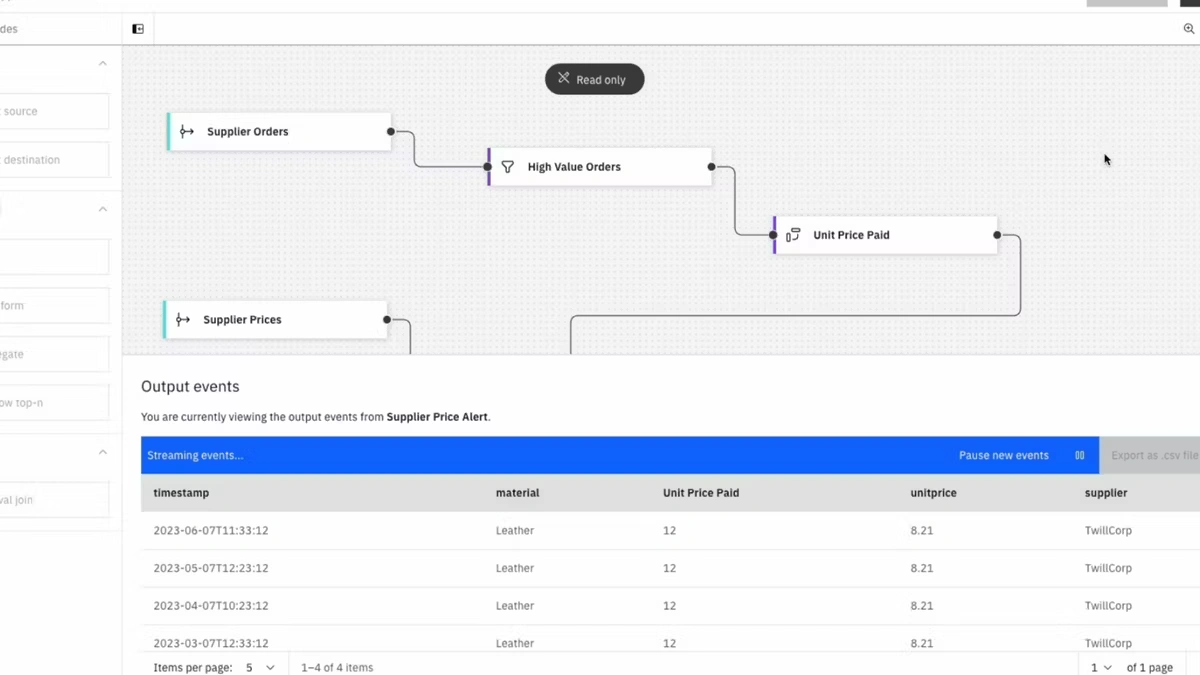Toggle the side panel collapse icon
The height and width of the screenshot is (675, 1200).
pyautogui.click(x=138, y=29)
